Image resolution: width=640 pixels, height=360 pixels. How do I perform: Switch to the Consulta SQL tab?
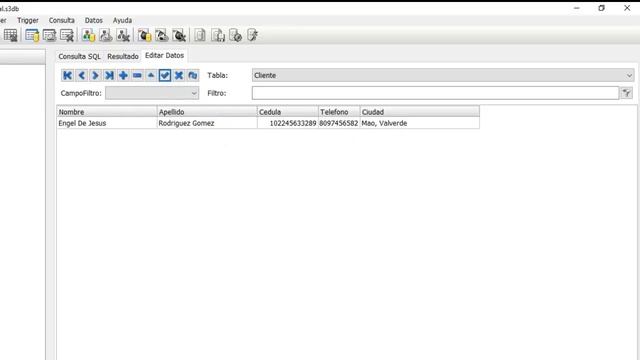click(x=79, y=56)
